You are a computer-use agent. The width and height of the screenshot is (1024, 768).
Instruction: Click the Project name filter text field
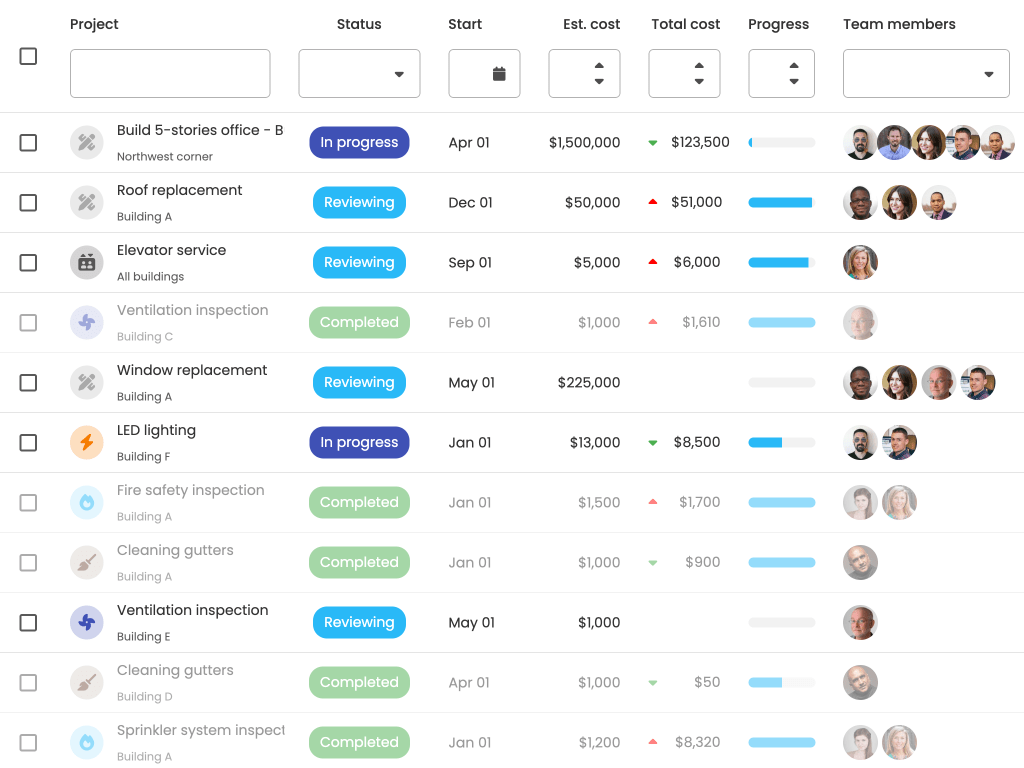(x=170, y=74)
